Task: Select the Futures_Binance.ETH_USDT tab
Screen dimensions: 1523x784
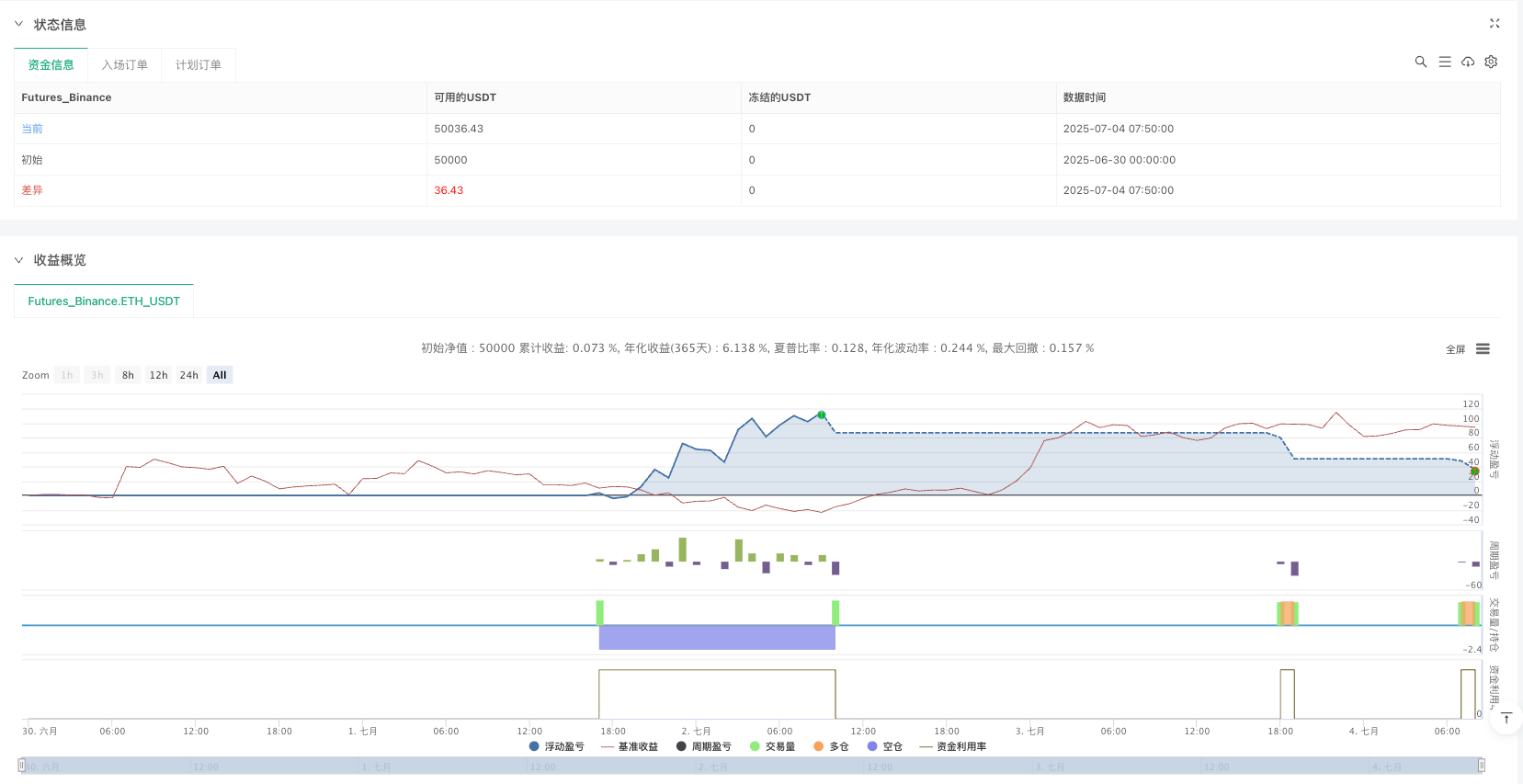Action: 104,301
